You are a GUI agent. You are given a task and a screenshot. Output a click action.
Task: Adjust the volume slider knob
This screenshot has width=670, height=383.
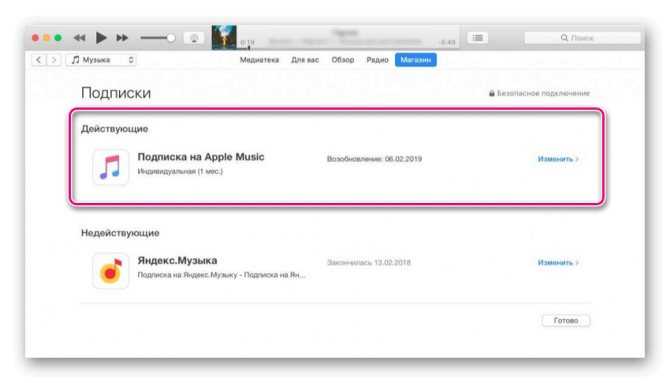click(170, 38)
